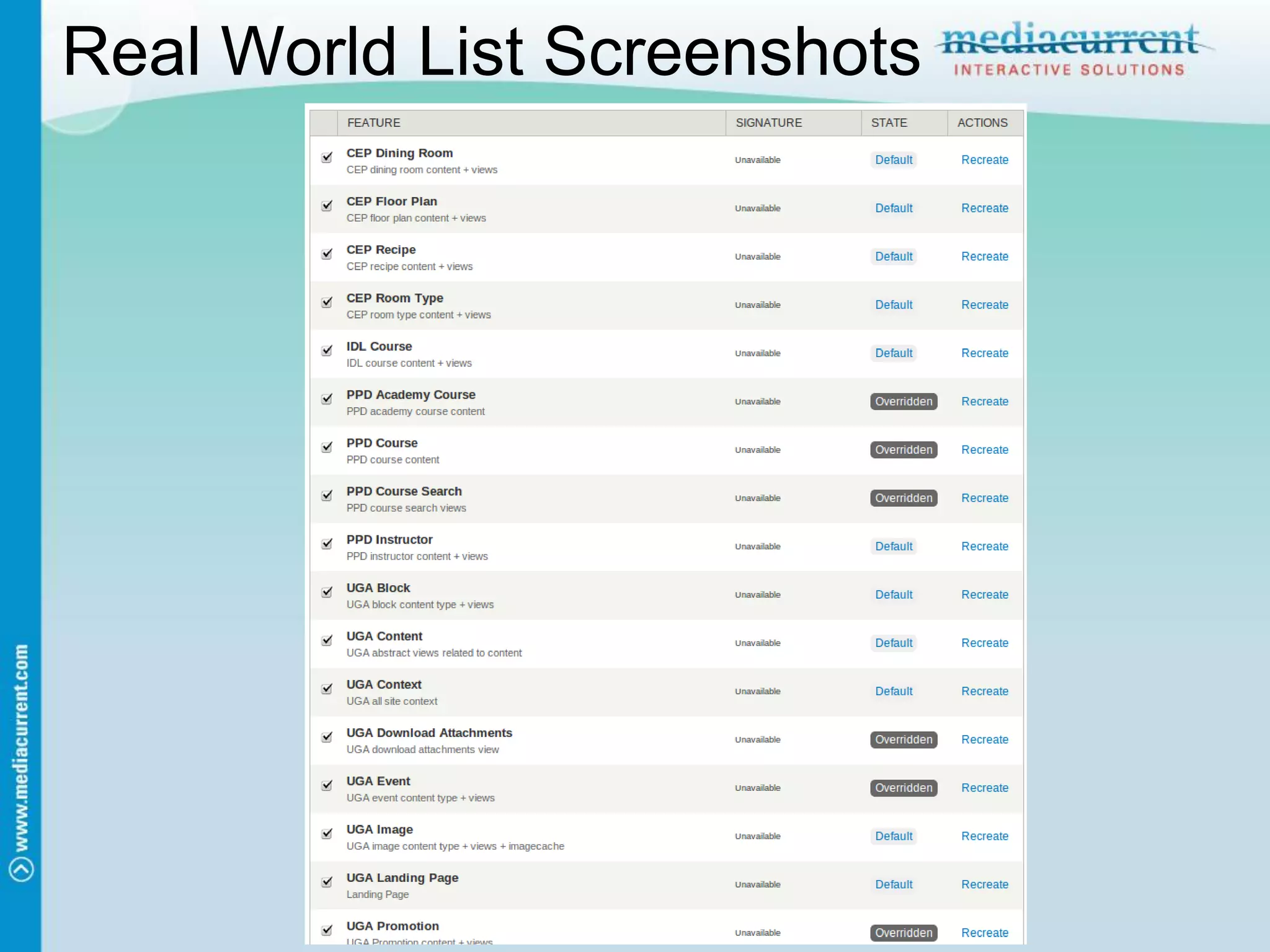
Task: Toggle the CEP Floor Plan checkbox
Action: pos(327,206)
